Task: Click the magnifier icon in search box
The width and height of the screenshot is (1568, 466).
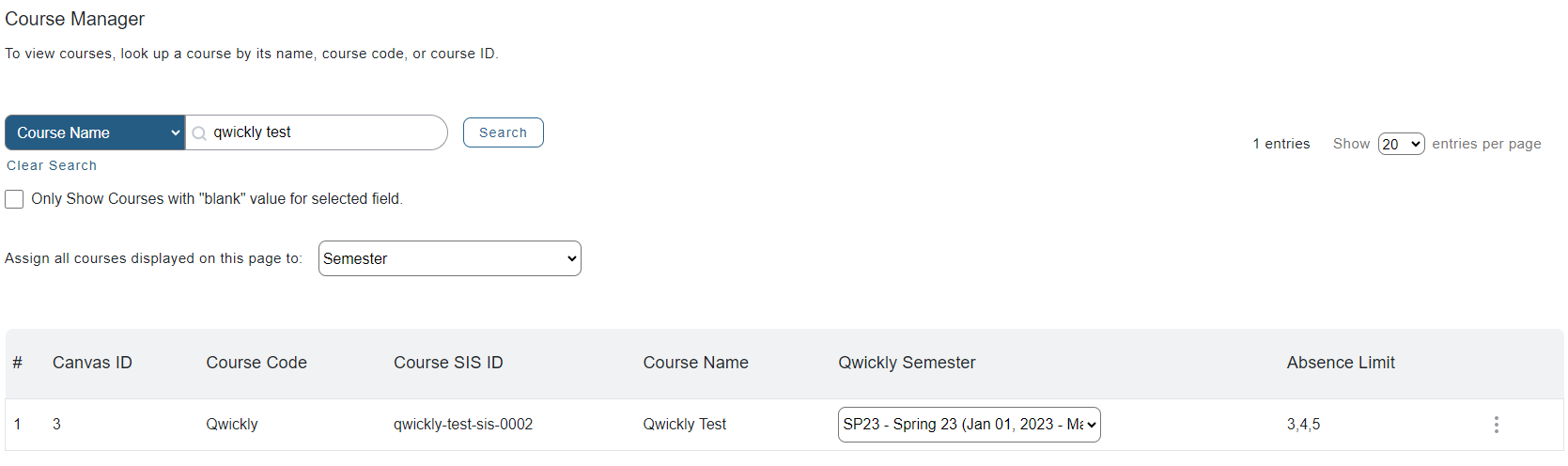Action: coord(199,133)
